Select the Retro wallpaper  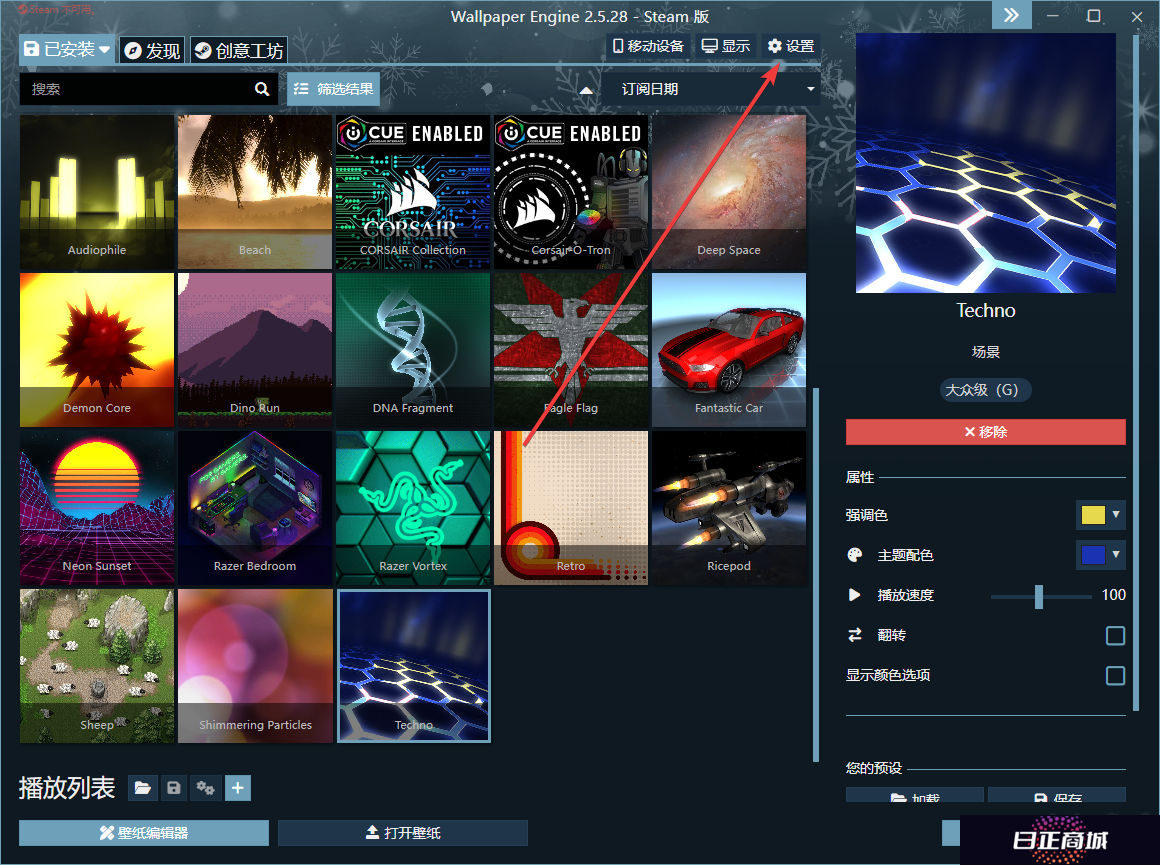coord(571,508)
